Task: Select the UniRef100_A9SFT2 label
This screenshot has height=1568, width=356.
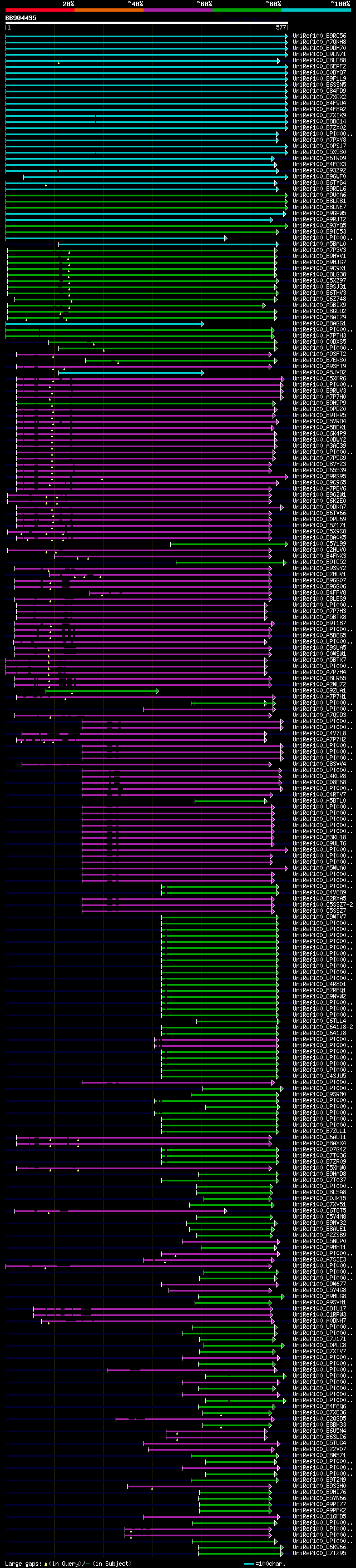Action: tap(319, 354)
